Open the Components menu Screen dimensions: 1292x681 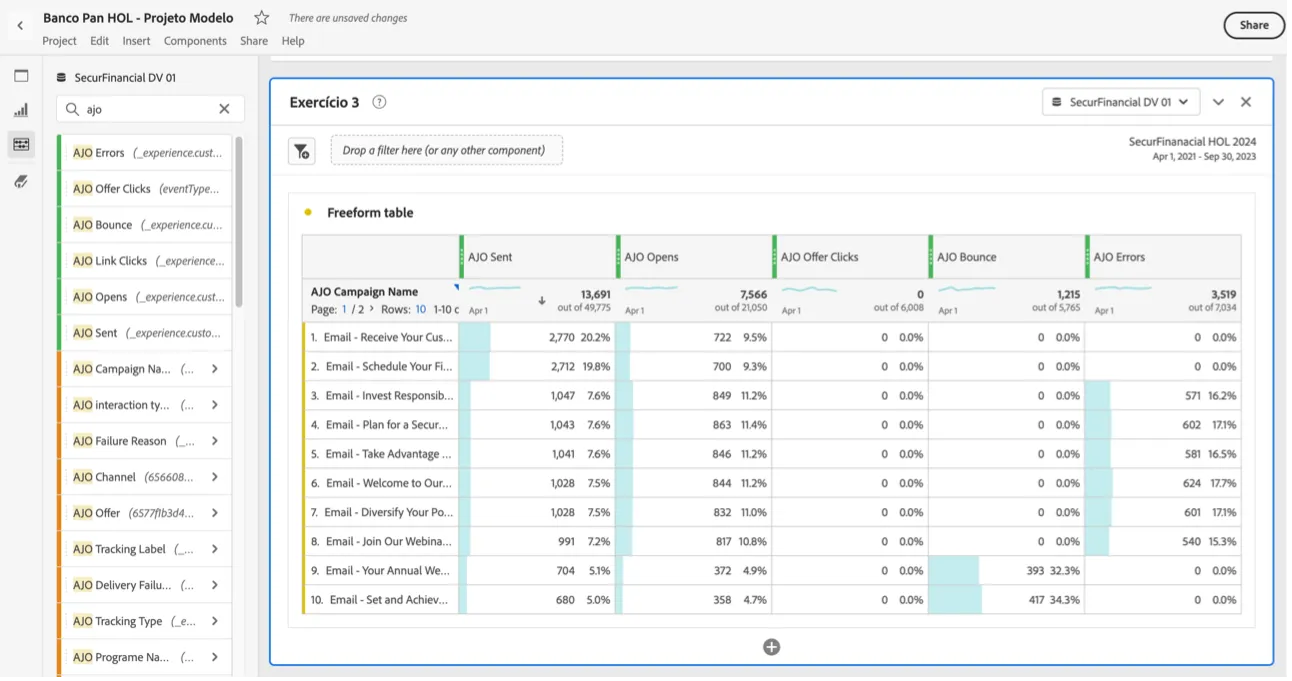(195, 41)
